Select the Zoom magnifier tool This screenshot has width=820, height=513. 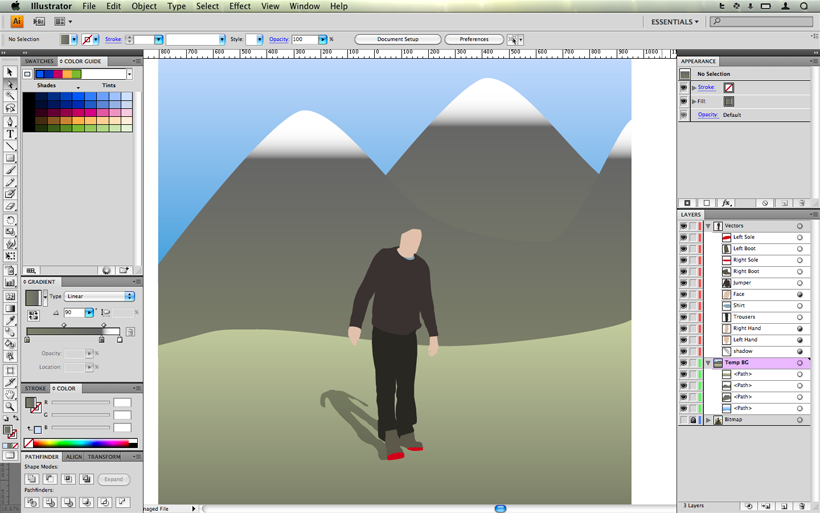click(x=9, y=406)
